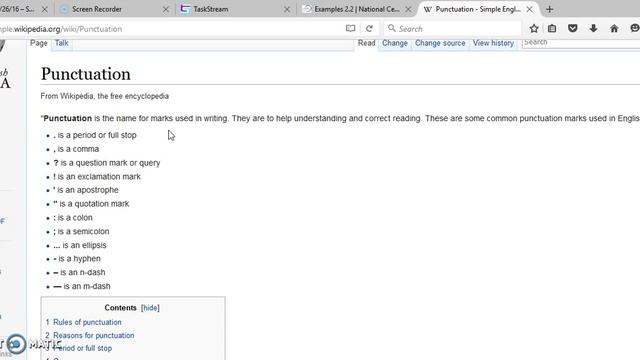Screen dimensions: 640x360
Task: Save page to Pocket icon
Action: [573, 29]
